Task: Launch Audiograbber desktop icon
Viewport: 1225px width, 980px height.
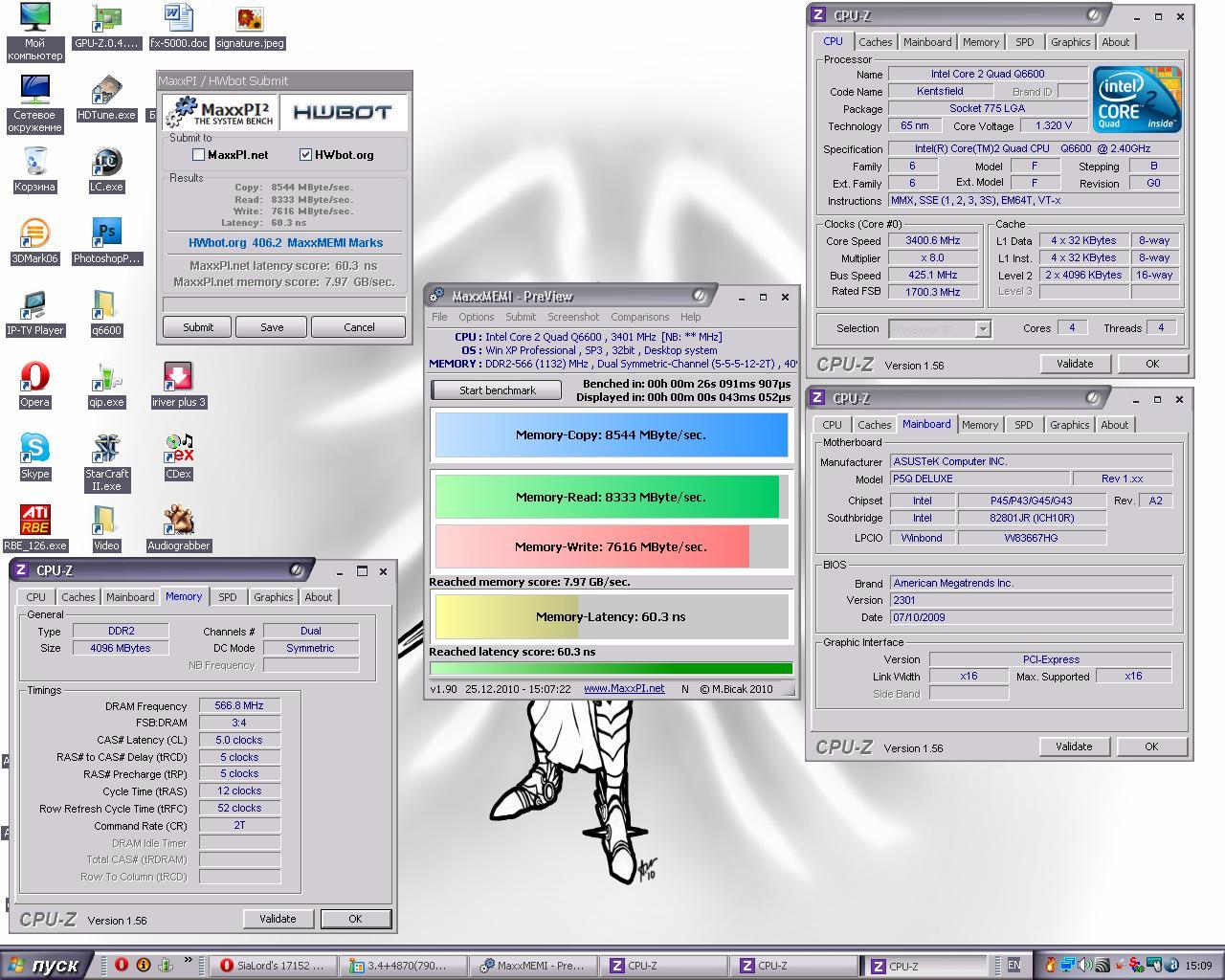Action: pyautogui.click(x=178, y=528)
